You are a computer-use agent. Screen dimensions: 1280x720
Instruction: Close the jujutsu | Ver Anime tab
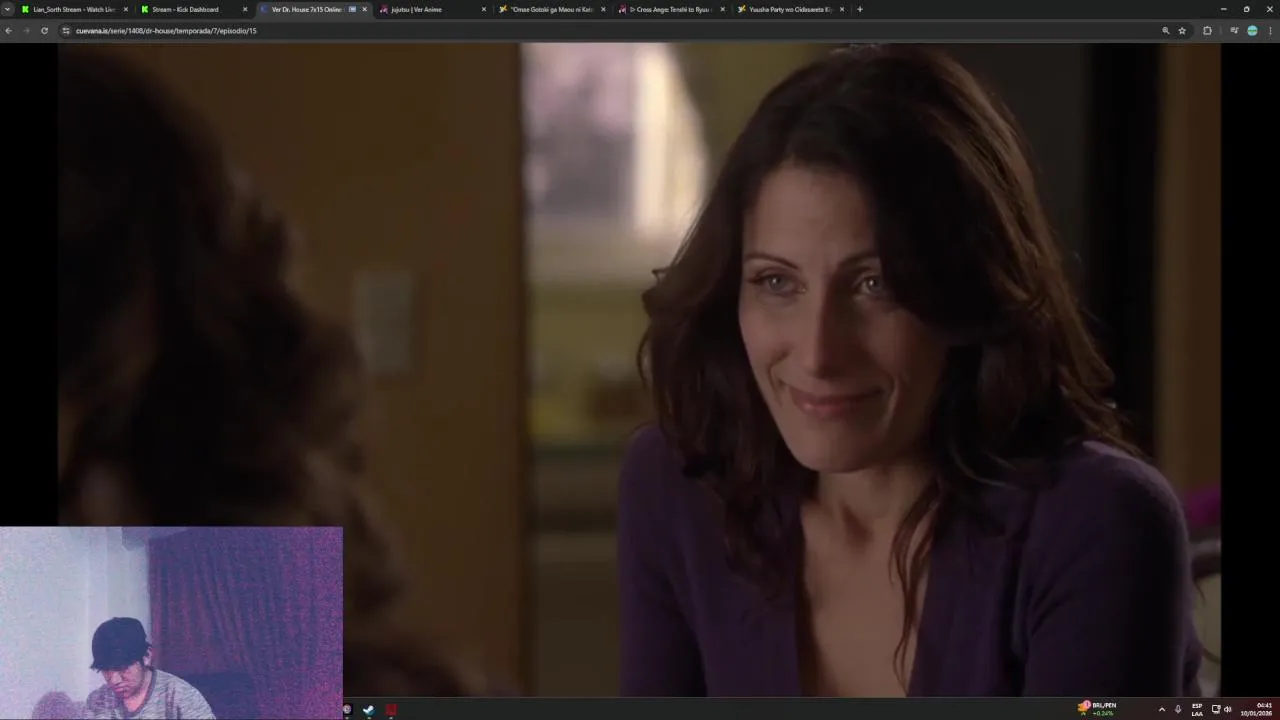[x=484, y=9]
